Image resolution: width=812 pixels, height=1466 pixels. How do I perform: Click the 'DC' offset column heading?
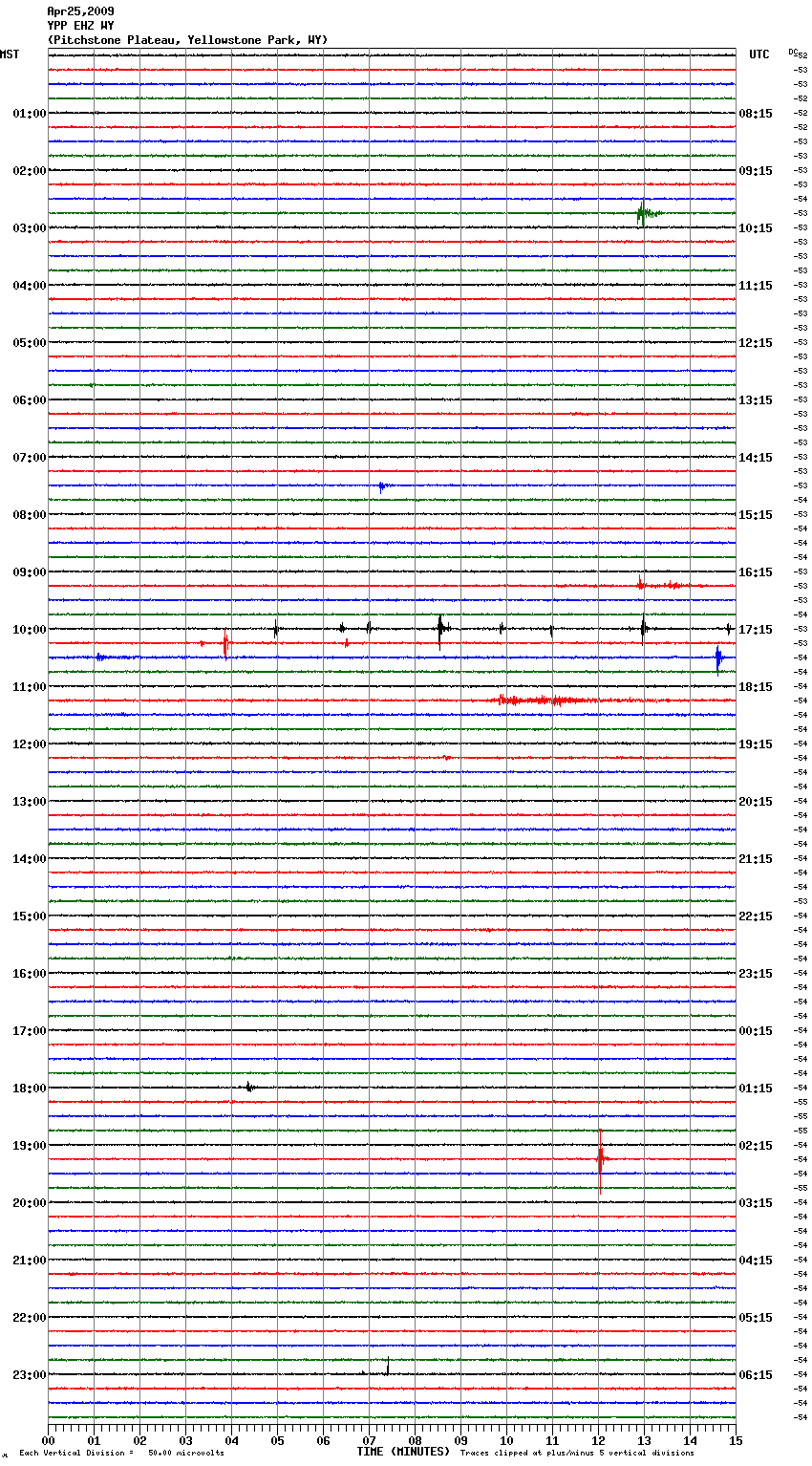pyautogui.click(x=793, y=52)
